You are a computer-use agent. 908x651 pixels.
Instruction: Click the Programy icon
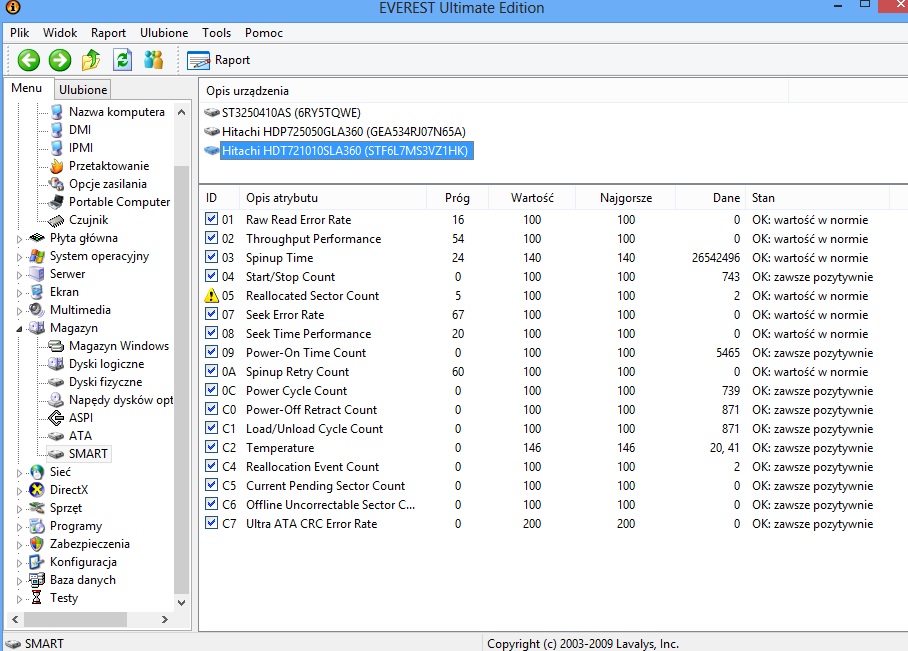[37, 525]
